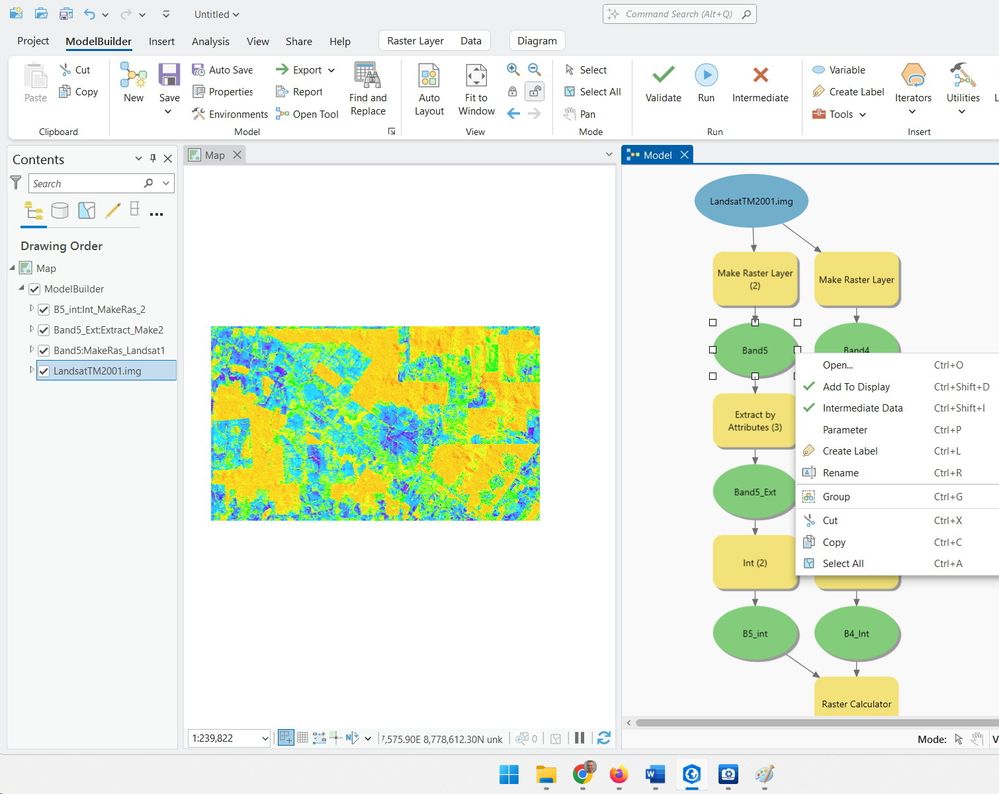The height and width of the screenshot is (794, 999).
Task: Click in the Contents search field
Action: pyautogui.click(x=85, y=184)
